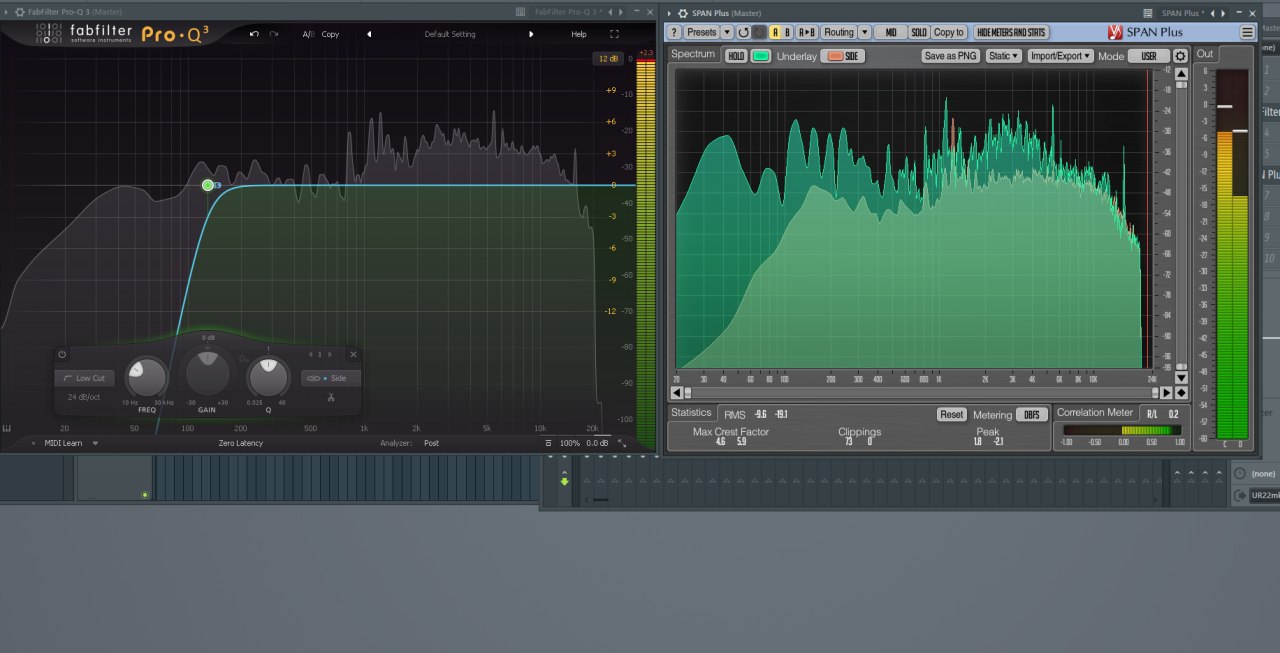Viewport: 1280px width, 653px height.
Task: Toggle SOLO in SPAN Plus
Action: click(919, 32)
